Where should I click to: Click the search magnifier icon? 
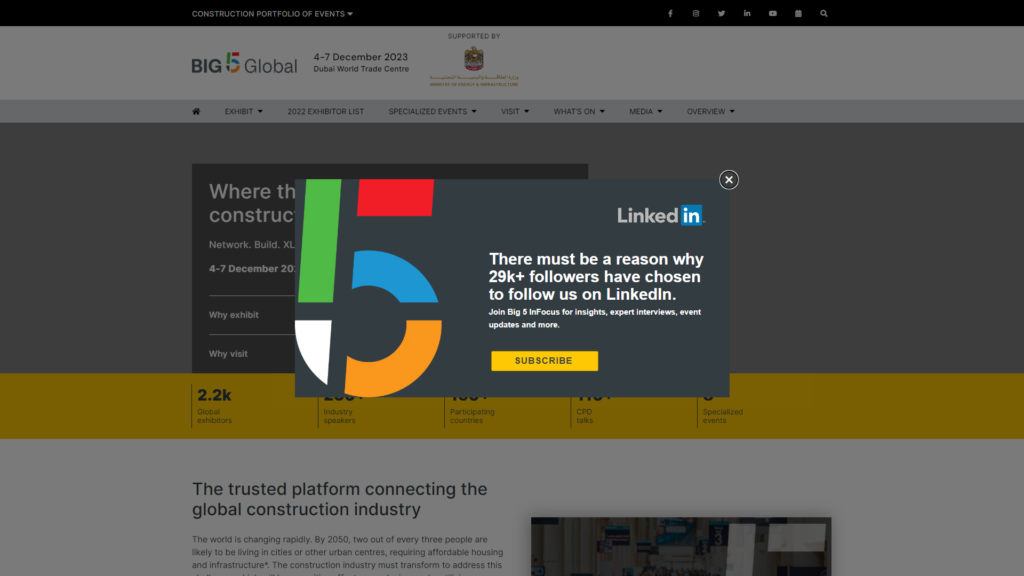click(x=824, y=13)
